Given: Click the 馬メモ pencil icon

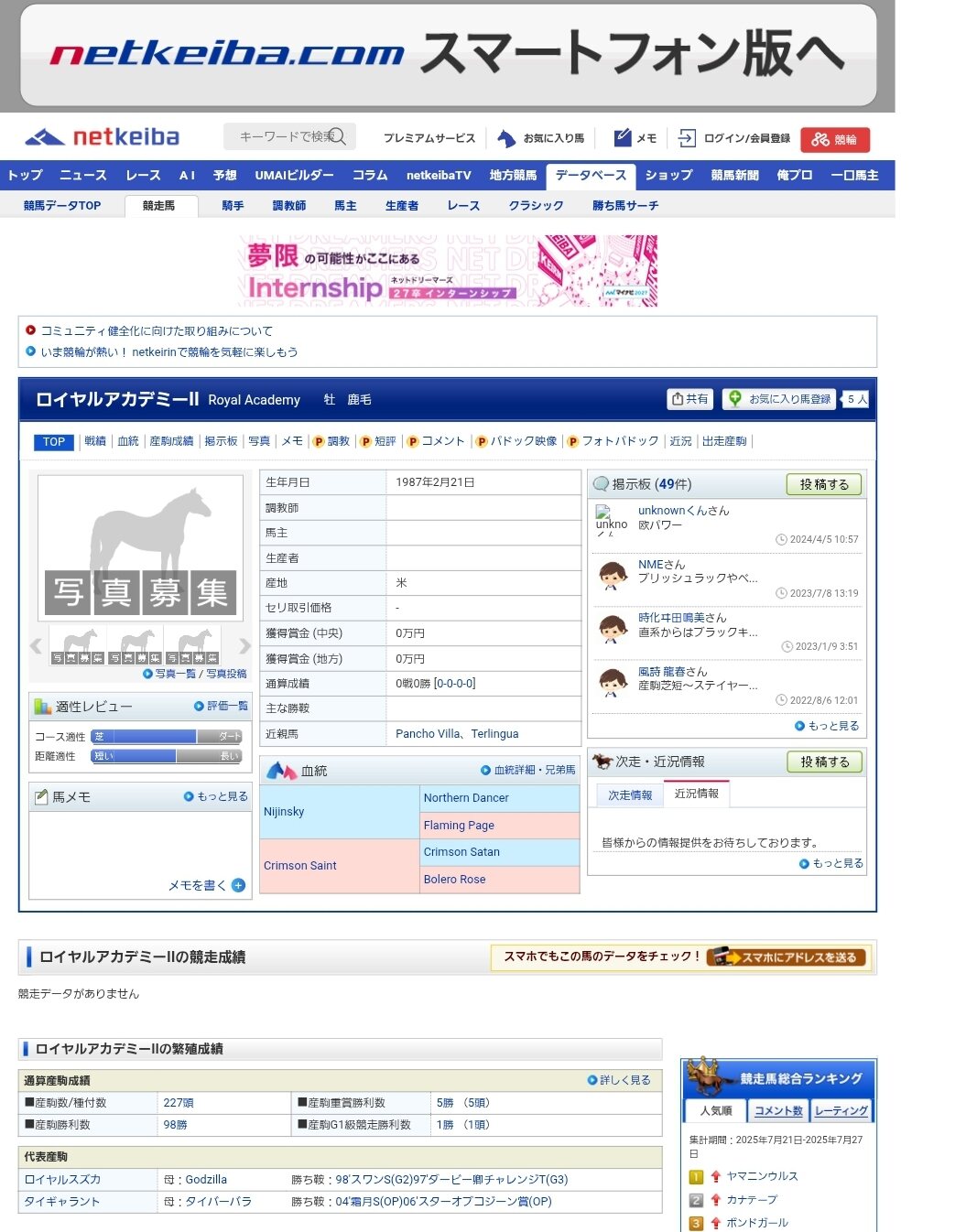Looking at the screenshot, I should pos(41,797).
